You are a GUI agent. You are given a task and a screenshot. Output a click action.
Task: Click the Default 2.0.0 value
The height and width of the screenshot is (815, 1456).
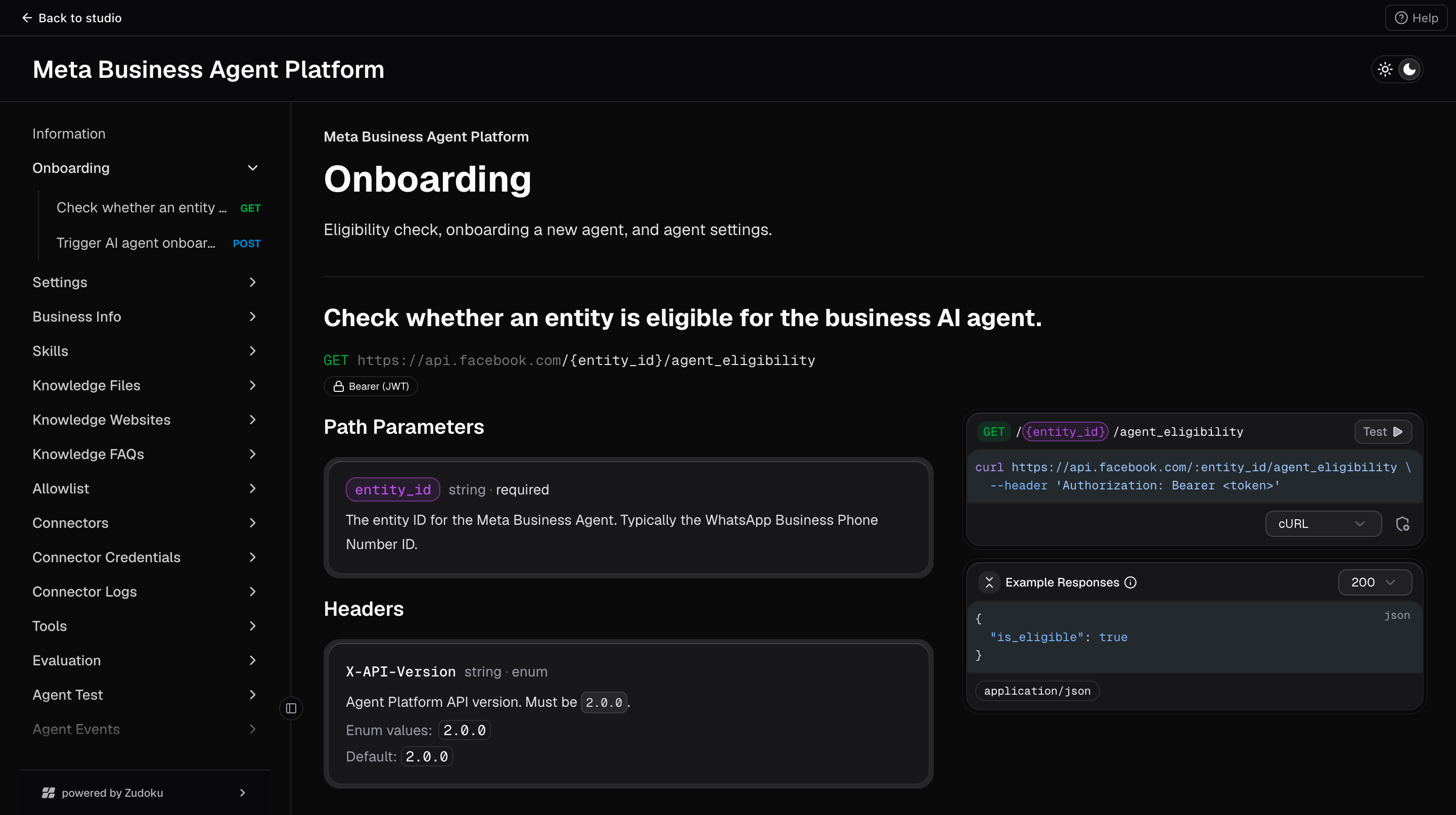(427, 757)
